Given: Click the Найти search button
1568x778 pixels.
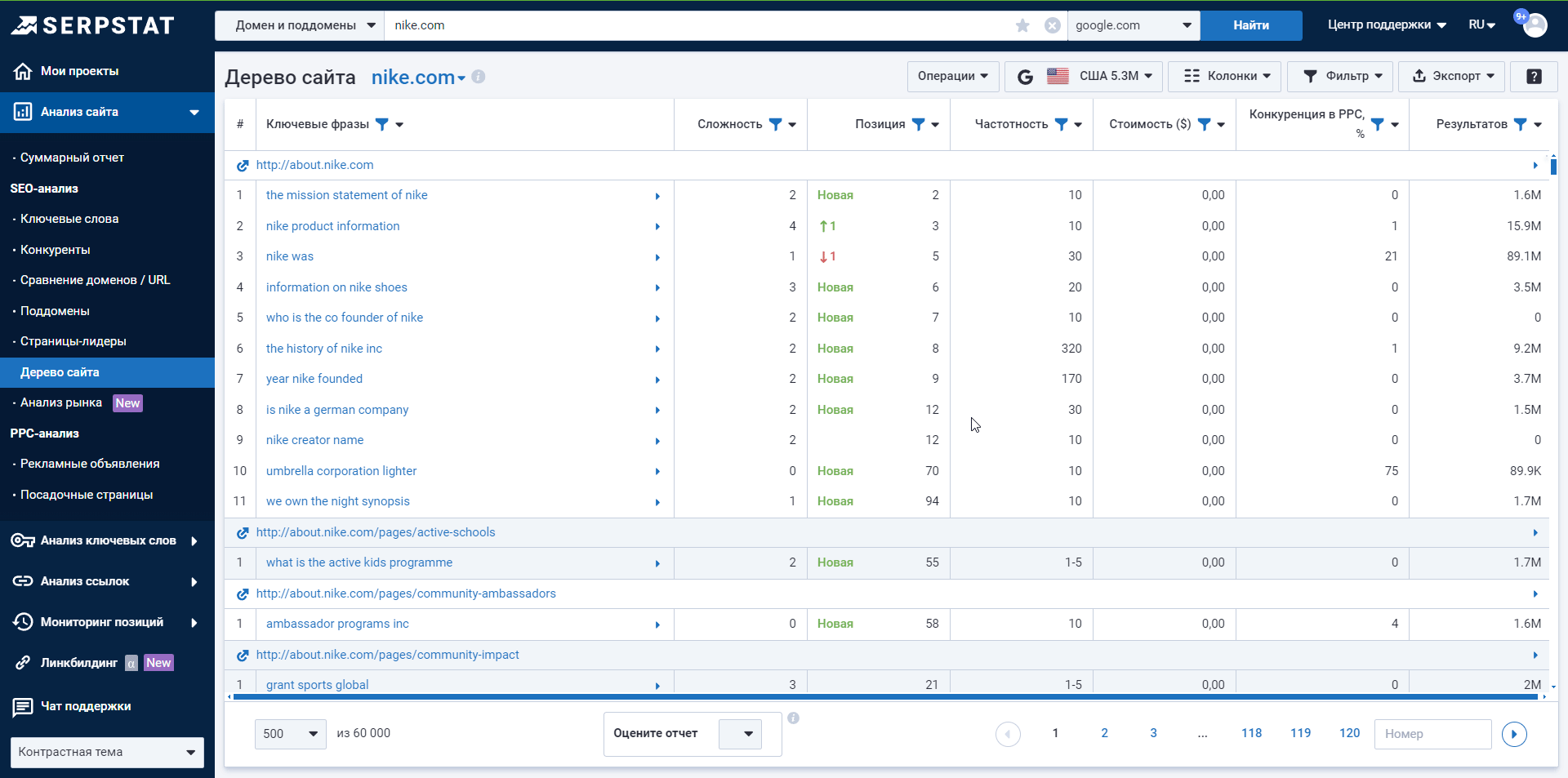Looking at the screenshot, I should pyautogui.click(x=1250, y=25).
